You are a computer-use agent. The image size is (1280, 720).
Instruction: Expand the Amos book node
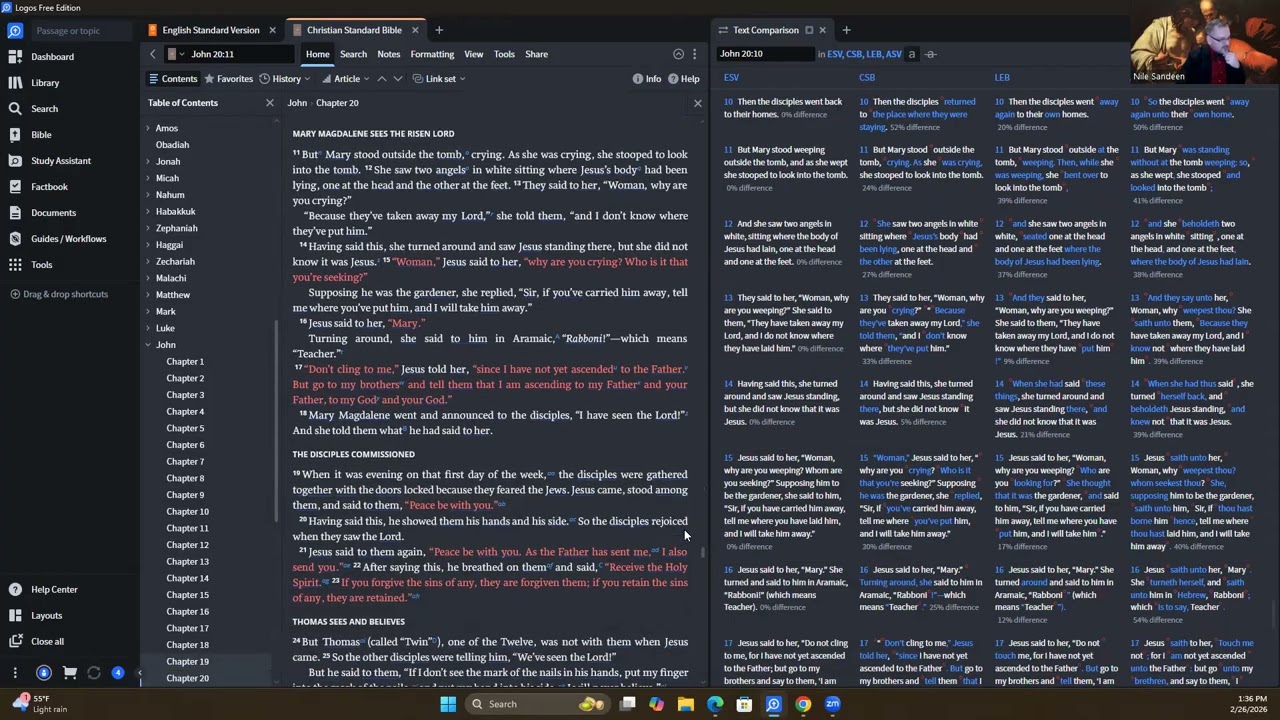tap(148, 128)
